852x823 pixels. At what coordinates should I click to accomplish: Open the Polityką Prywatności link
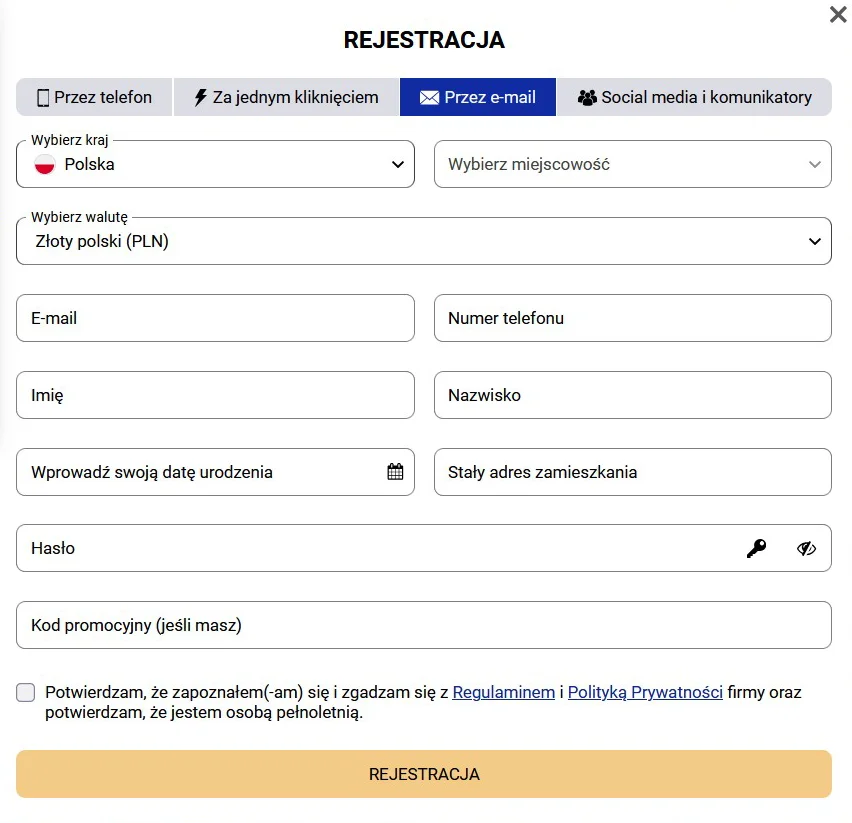click(645, 691)
